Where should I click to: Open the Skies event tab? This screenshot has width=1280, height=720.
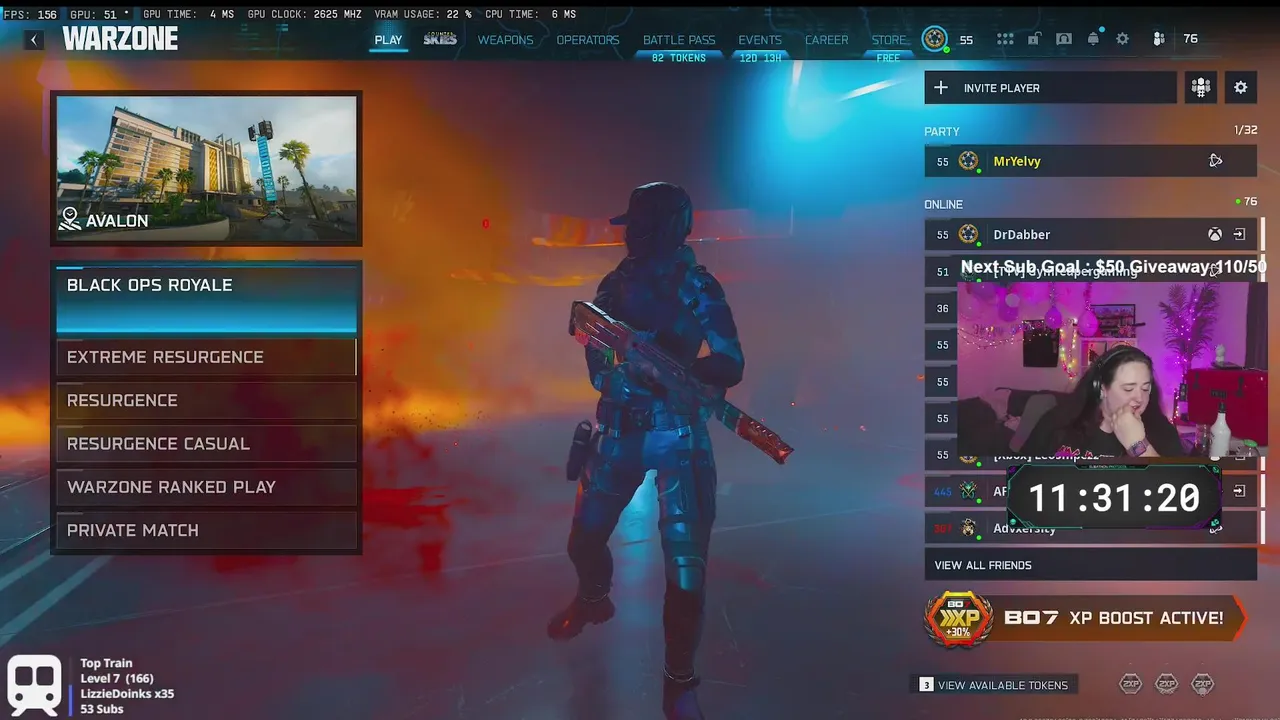(440, 39)
